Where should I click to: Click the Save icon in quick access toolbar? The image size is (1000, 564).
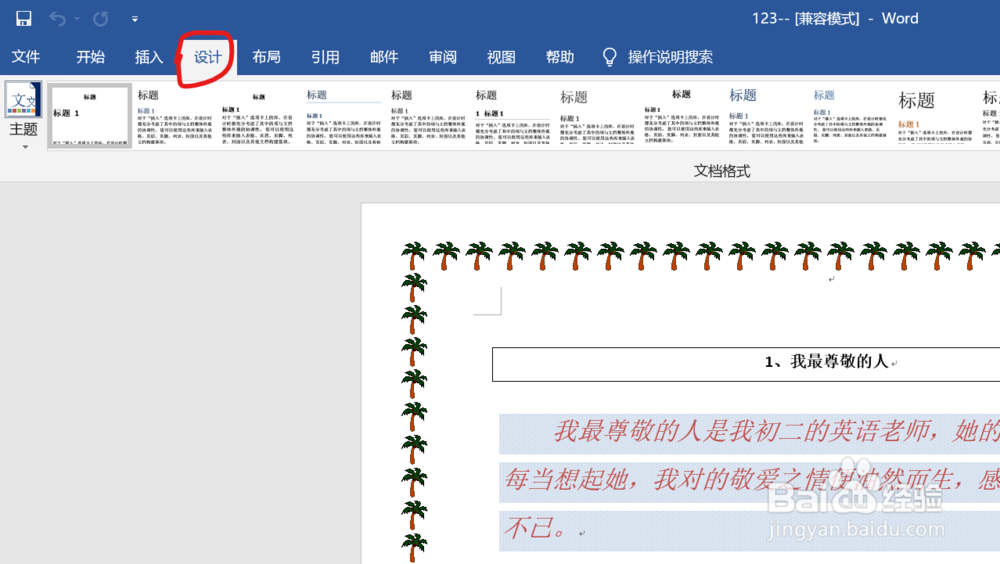coord(24,19)
